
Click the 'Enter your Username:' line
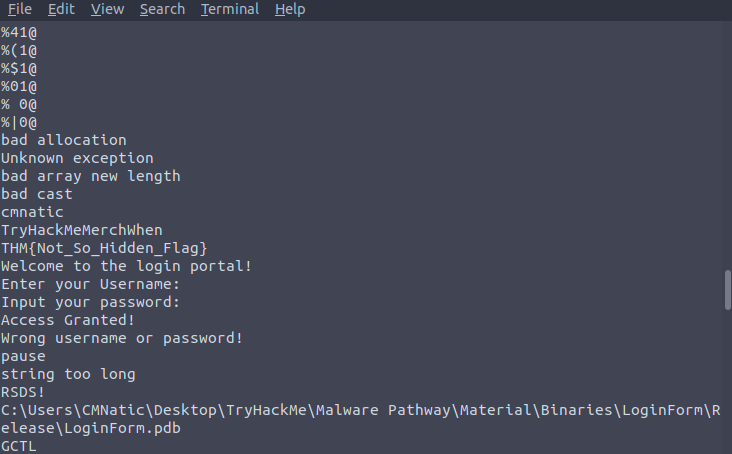tap(91, 284)
